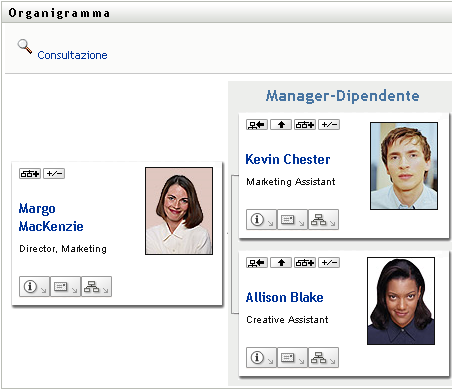This screenshot has width=452, height=391.
Task: Open Allison Blake's name link
Action: pos(285,297)
